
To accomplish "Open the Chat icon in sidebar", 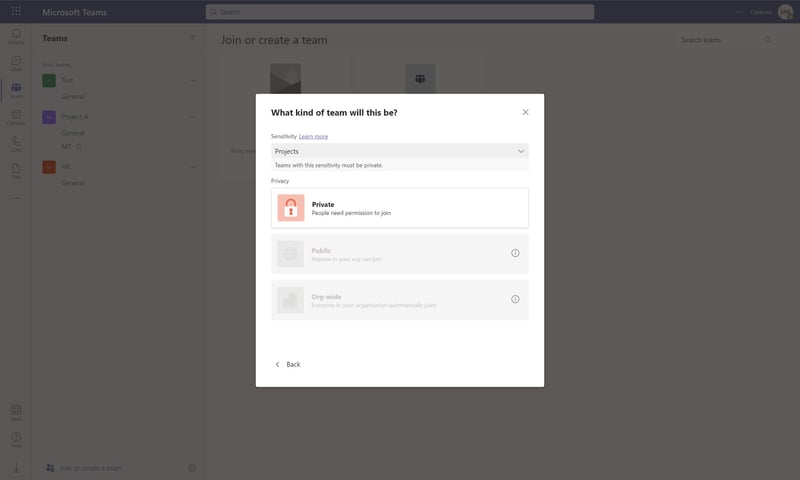I will [x=16, y=63].
